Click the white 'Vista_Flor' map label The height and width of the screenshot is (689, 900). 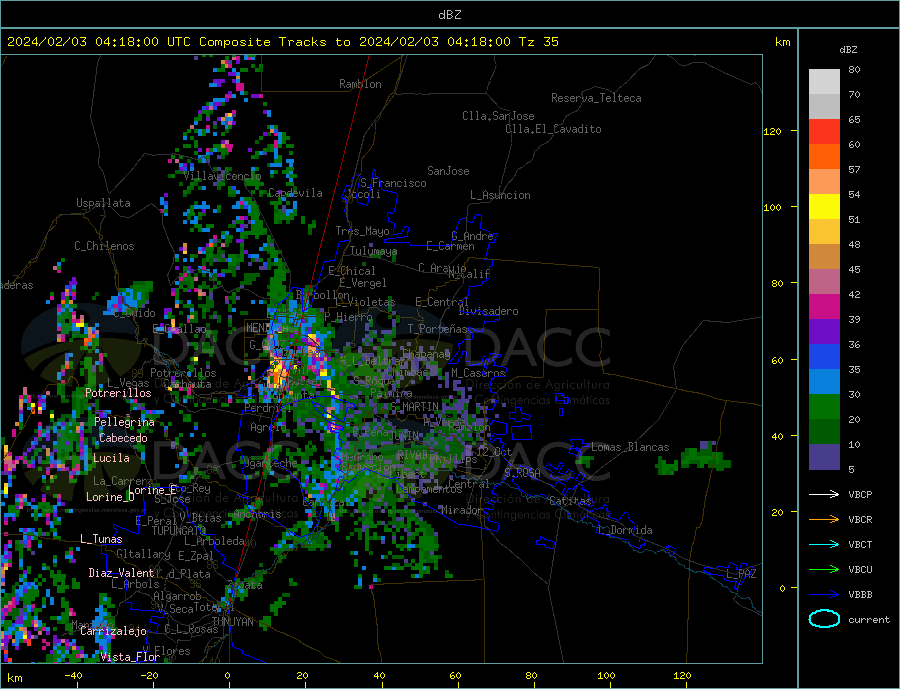click(x=130, y=657)
